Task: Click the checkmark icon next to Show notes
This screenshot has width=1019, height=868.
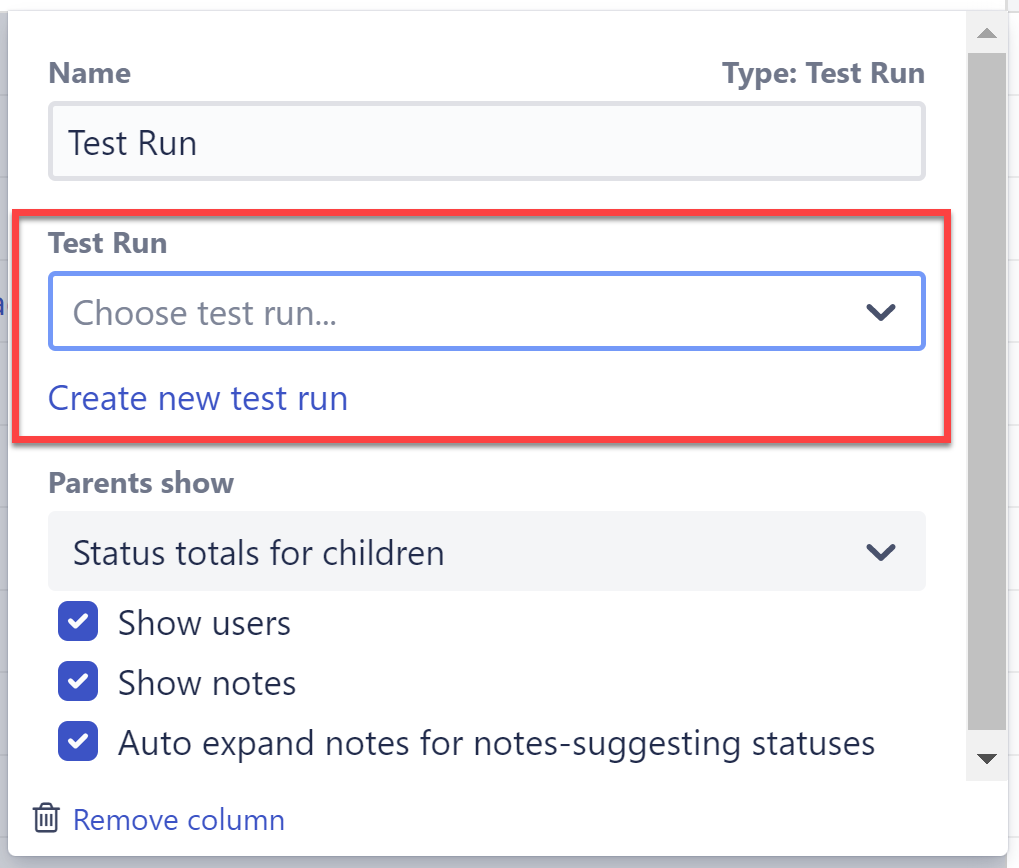Action: pos(77,681)
